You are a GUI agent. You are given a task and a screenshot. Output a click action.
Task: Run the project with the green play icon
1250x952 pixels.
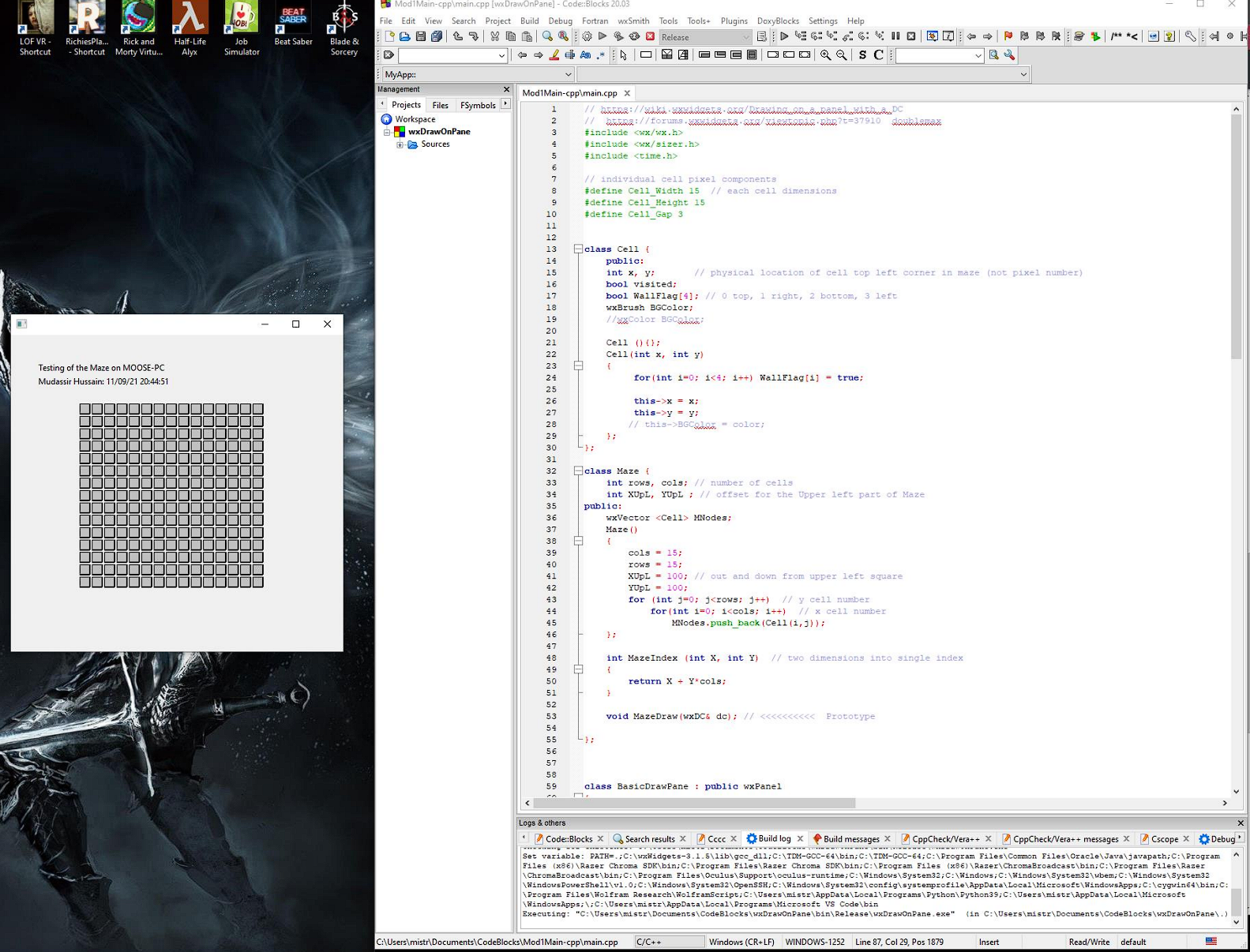(x=602, y=36)
